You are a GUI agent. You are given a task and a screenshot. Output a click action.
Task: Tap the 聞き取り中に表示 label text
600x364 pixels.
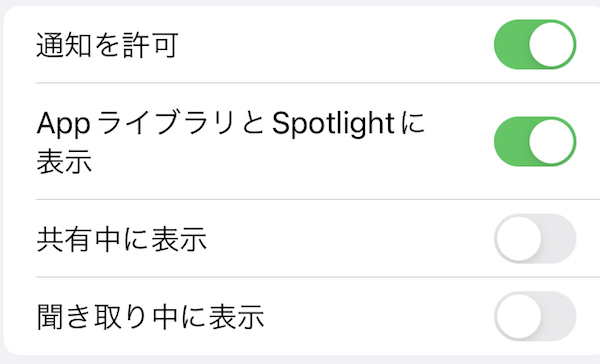click(x=150, y=317)
